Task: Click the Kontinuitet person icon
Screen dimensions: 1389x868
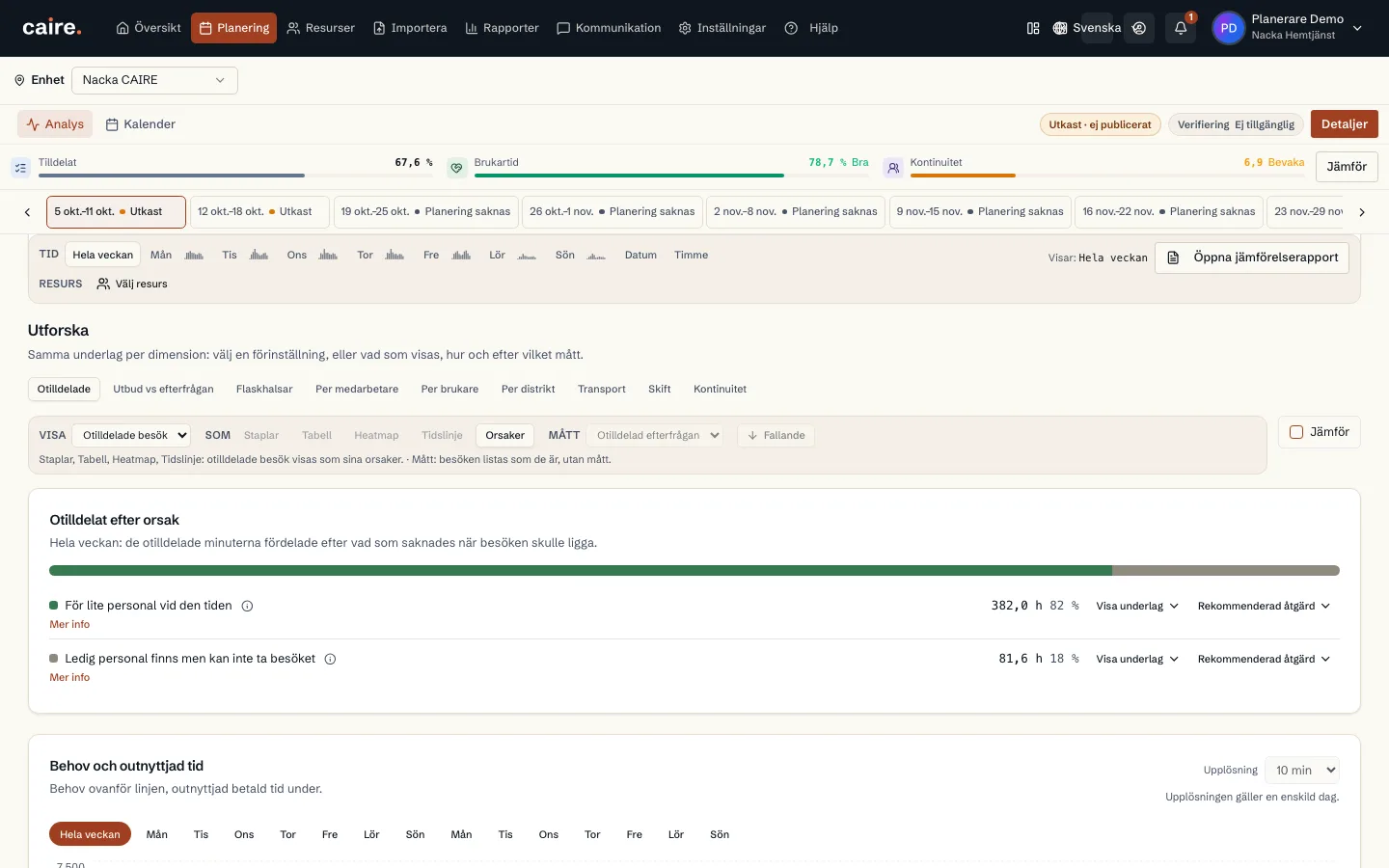Action: pos(893,168)
